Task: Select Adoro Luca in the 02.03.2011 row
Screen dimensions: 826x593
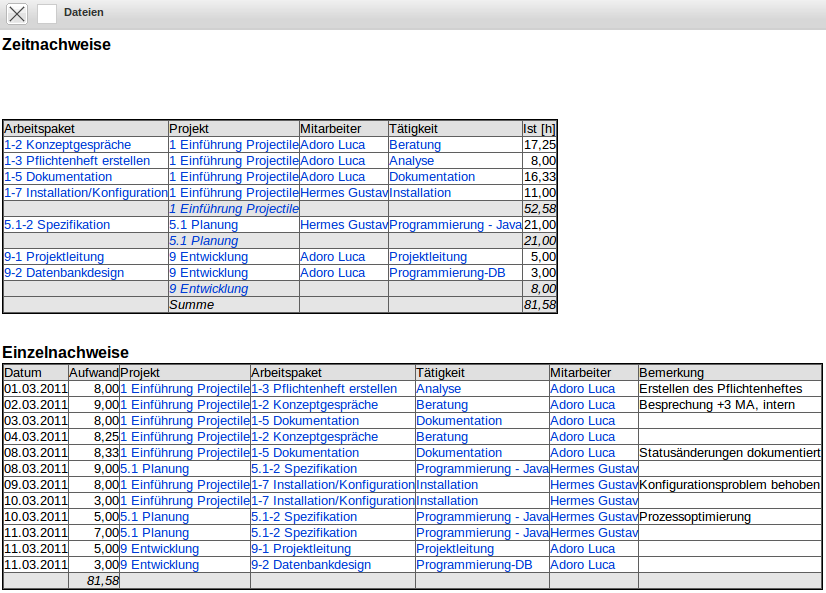Action: (582, 405)
